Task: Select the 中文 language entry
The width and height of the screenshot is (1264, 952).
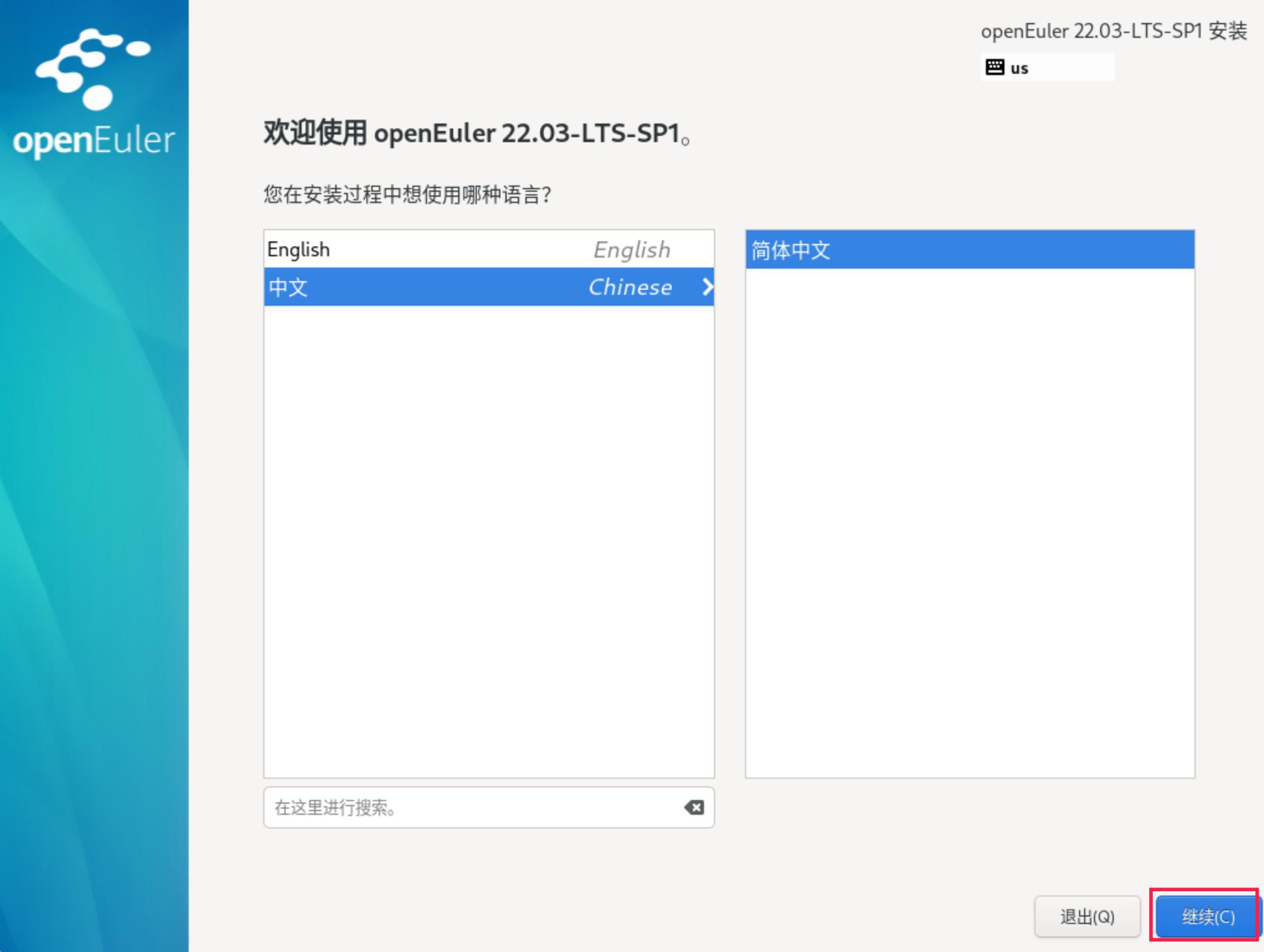Action: pos(289,287)
